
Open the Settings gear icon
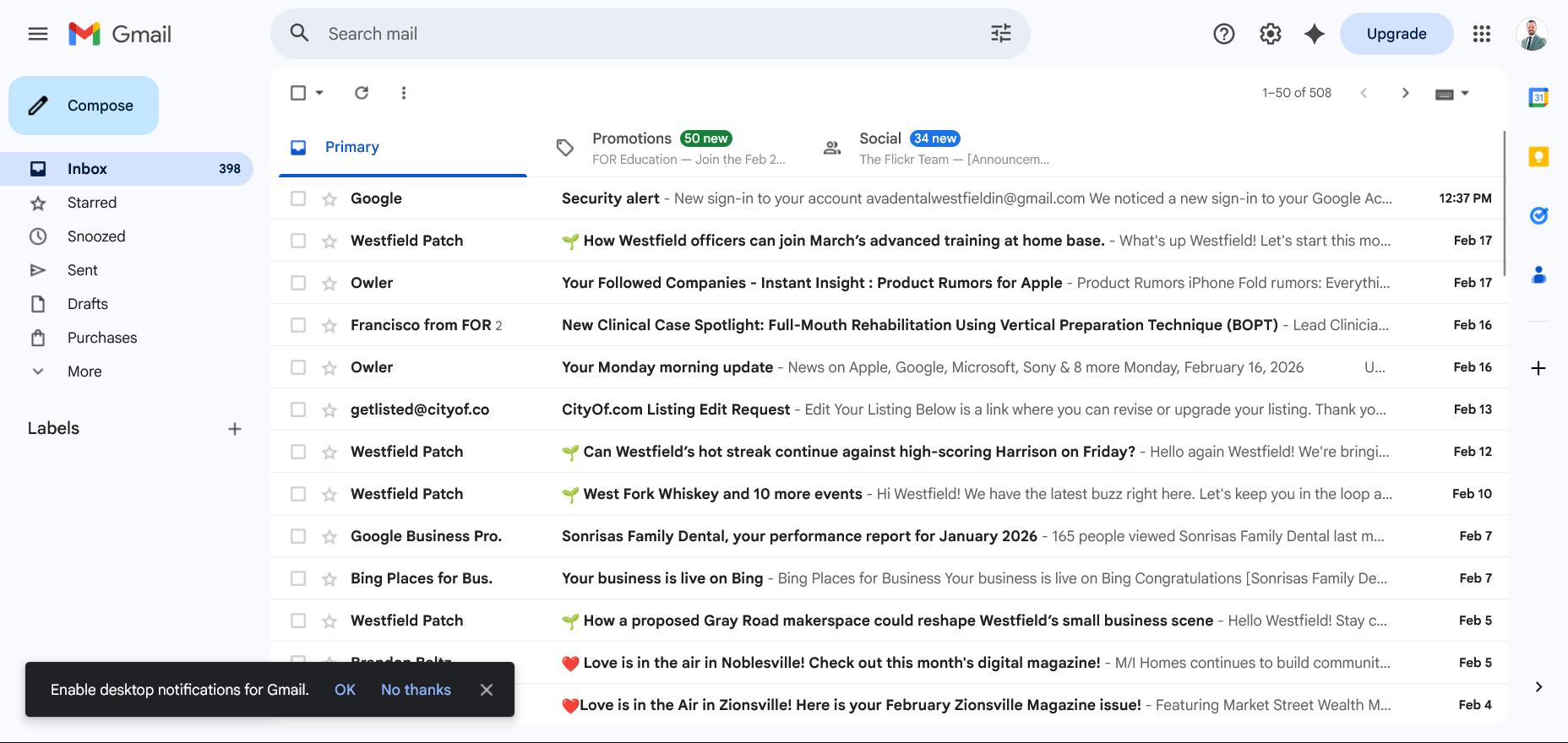point(1271,34)
